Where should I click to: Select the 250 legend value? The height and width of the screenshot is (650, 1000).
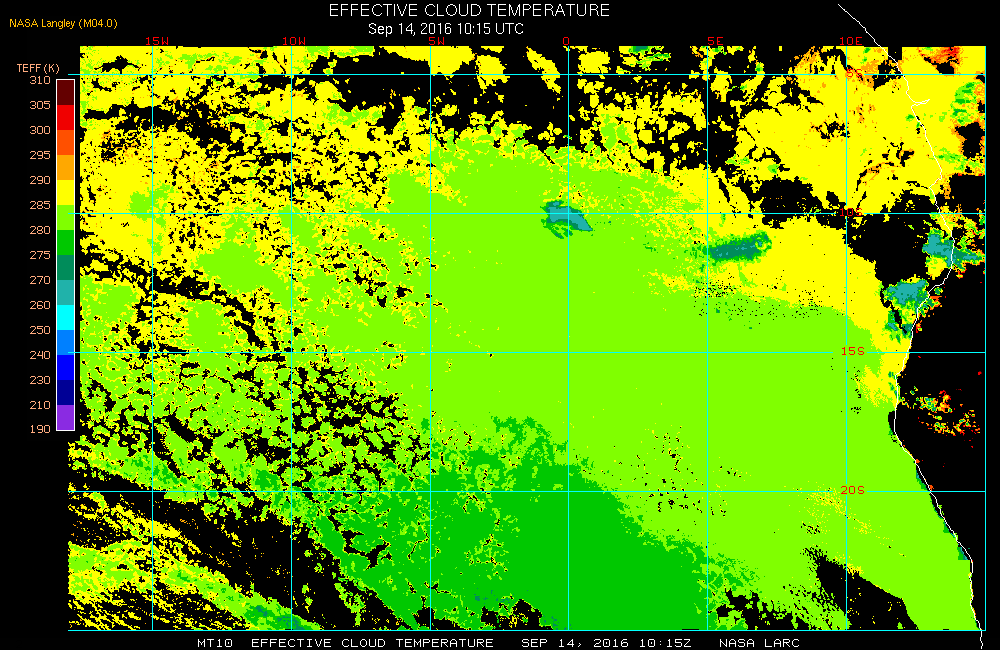tap(40, 330)
